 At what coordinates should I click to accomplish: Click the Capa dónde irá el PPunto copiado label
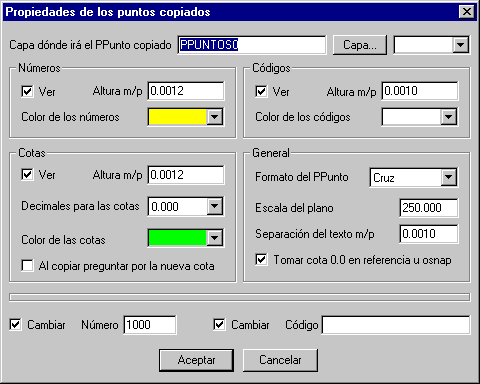(x=90, y=45)
